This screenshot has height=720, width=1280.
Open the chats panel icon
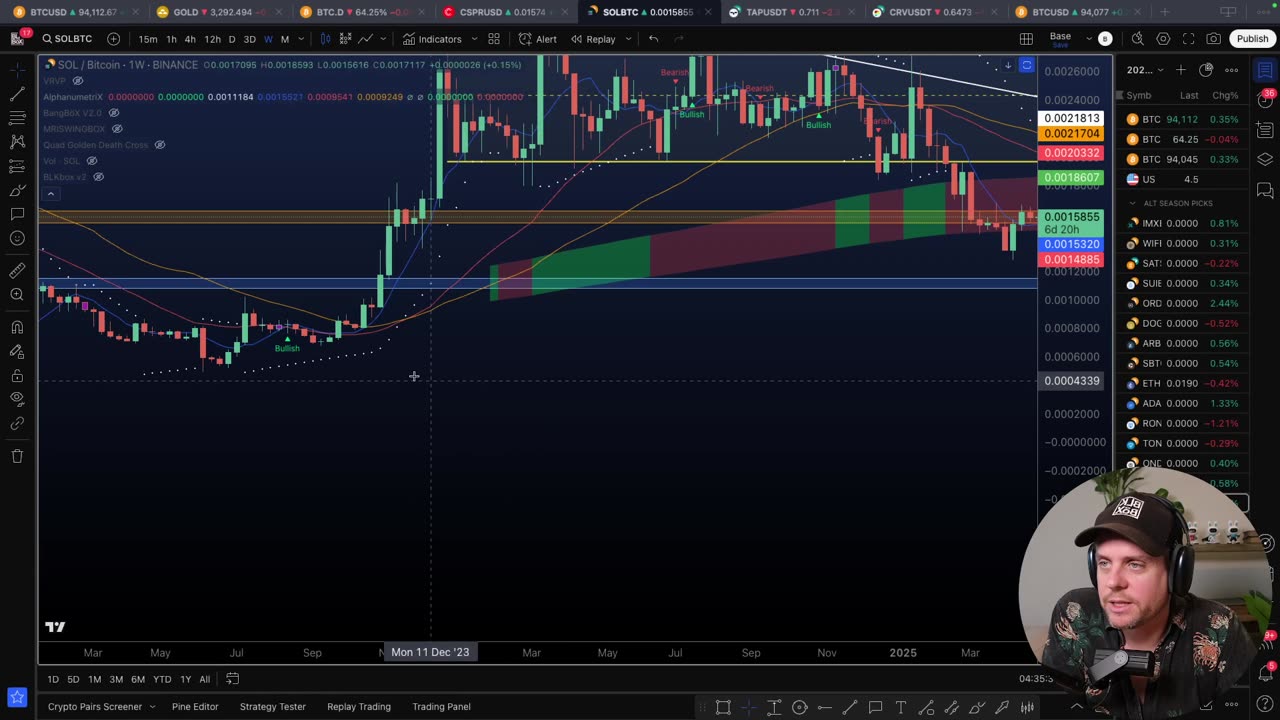[1265, 190]
